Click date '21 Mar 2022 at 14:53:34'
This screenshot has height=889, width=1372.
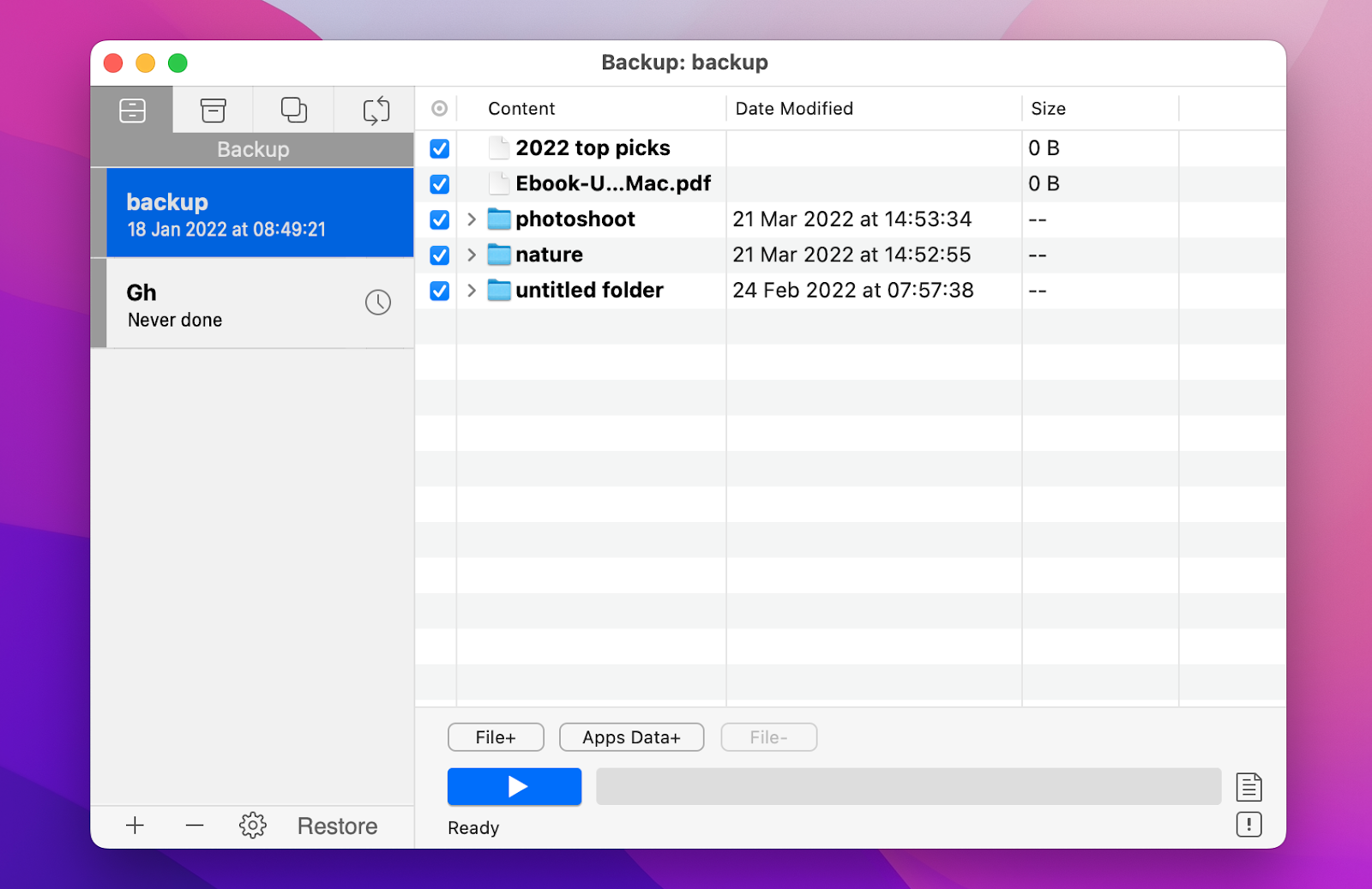tap(851, 219)
